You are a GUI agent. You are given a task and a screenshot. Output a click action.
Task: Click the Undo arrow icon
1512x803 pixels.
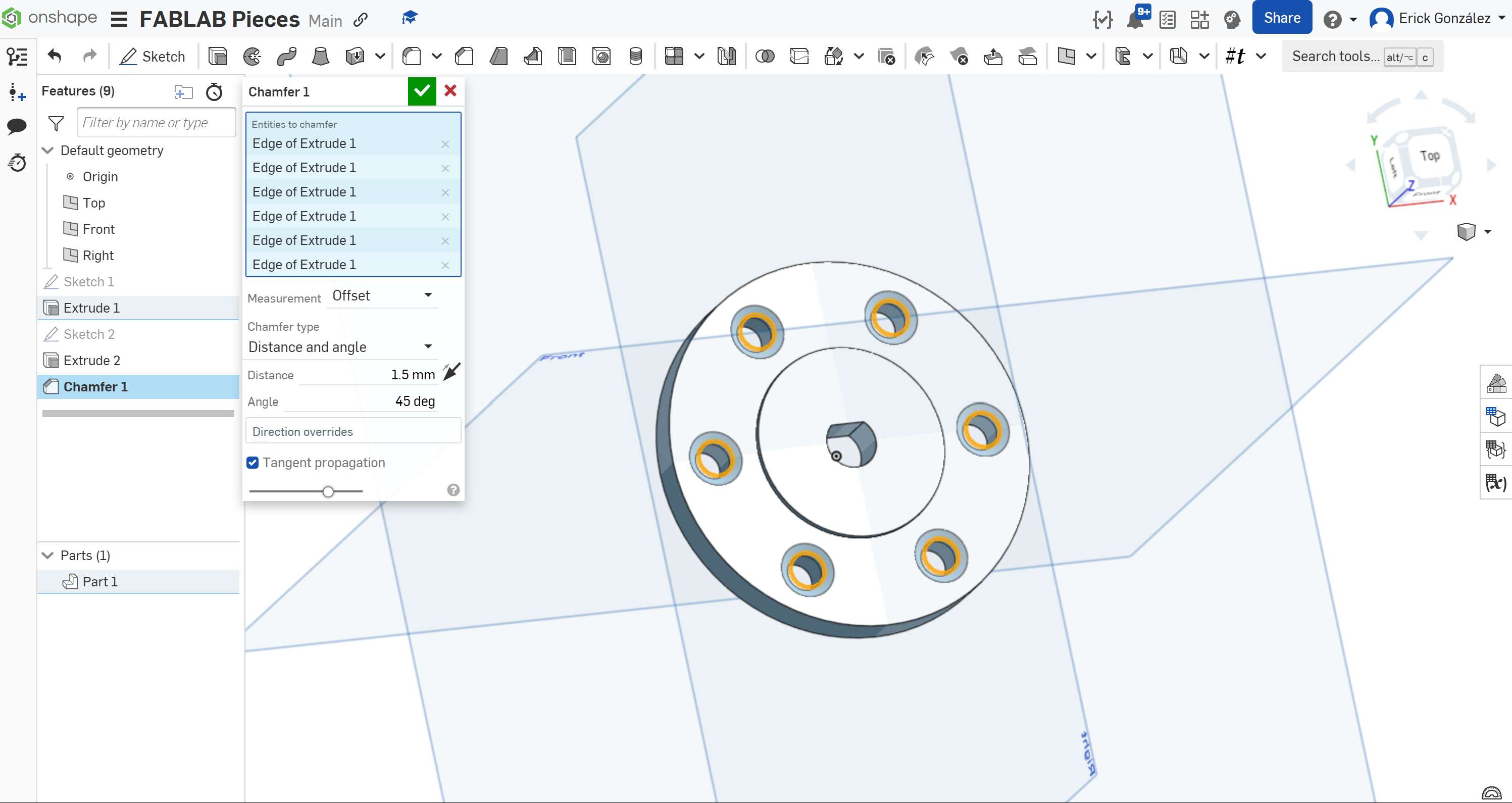(x=55, y=57)
